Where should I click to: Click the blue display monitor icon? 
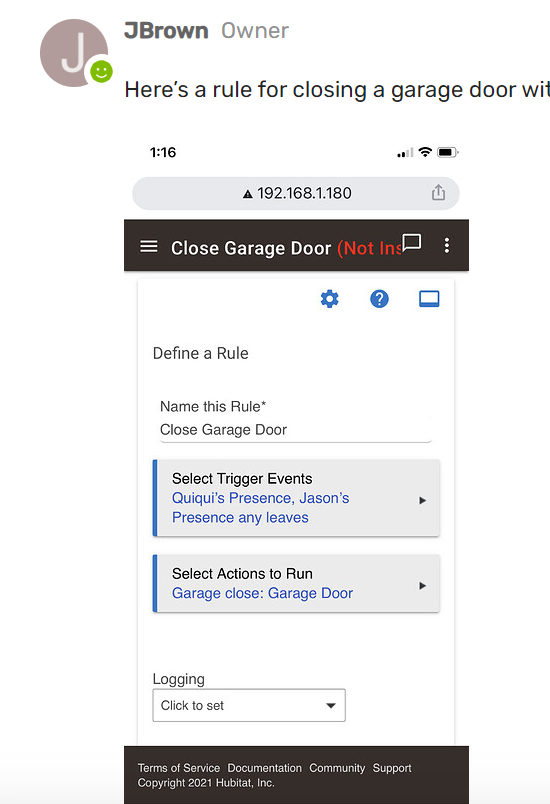[429, 298]
